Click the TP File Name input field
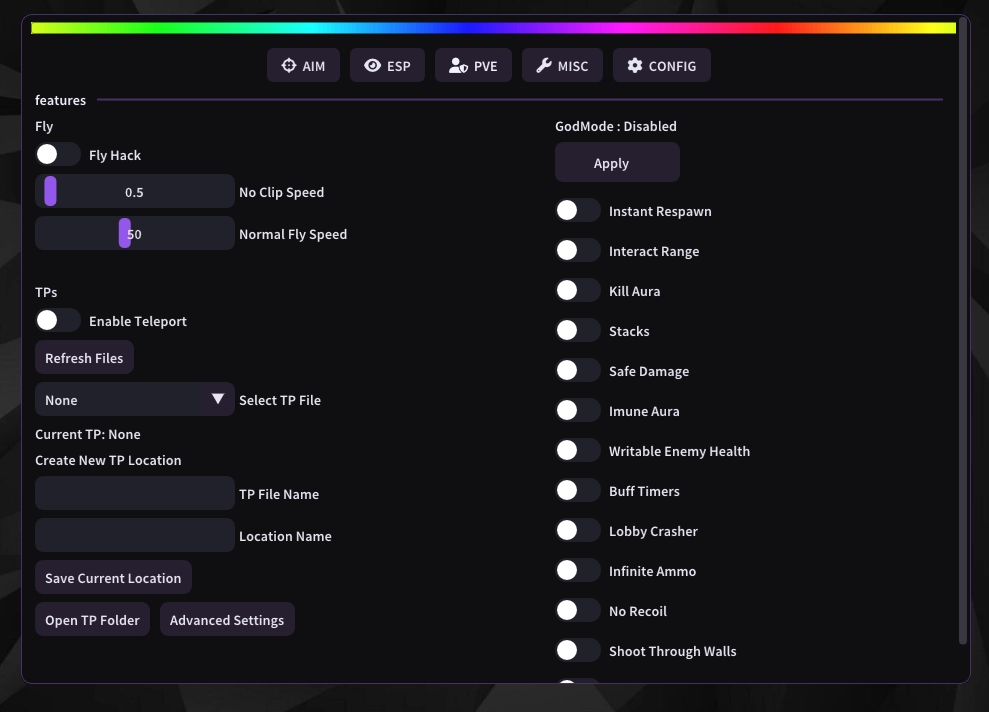The width and height of the screenshot is (989, 712). tap(134, 493)
